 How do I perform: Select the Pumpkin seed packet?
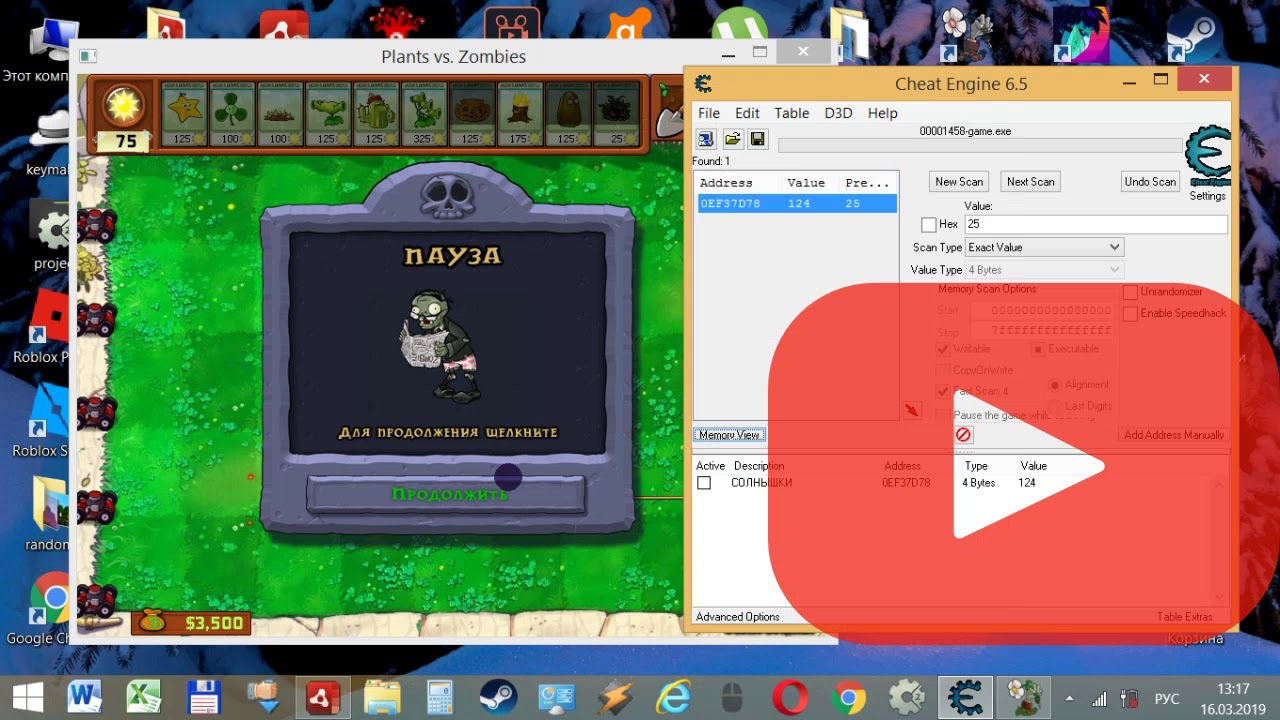(471, 114)
